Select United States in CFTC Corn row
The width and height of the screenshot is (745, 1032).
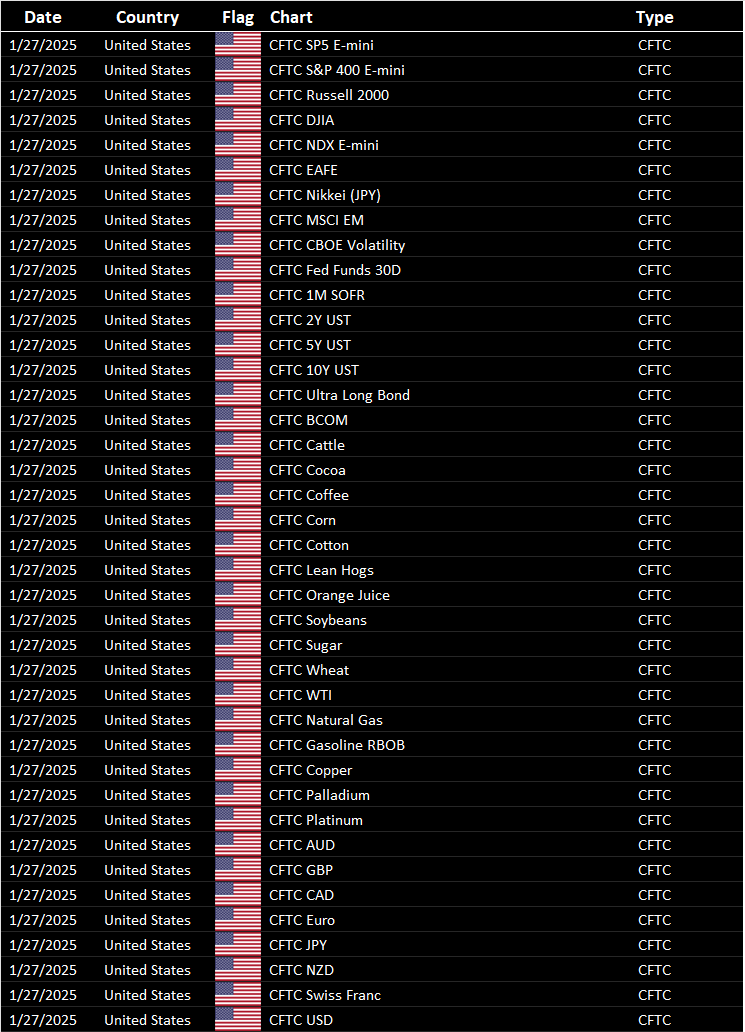[x=147, y=520]
